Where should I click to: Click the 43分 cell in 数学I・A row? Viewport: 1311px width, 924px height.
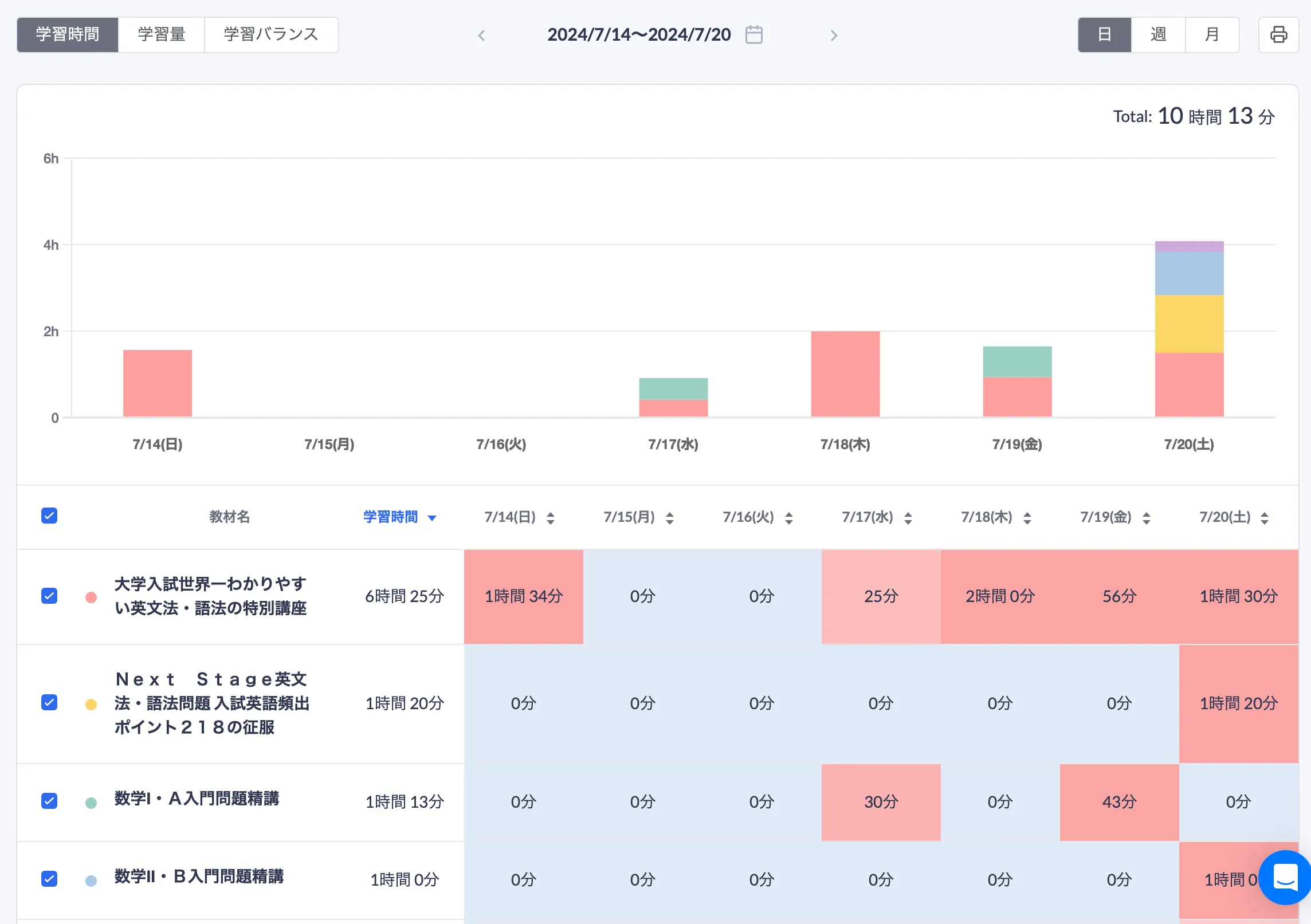(1120, 802)
